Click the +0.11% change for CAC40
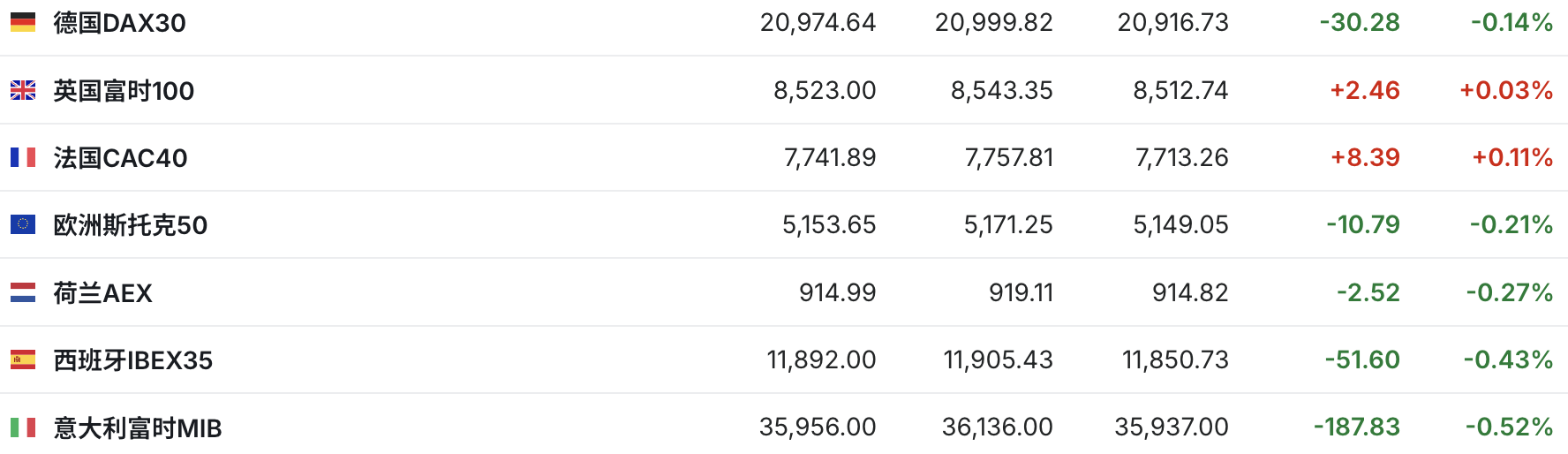The height and width of the screenshot is (454, 1568). pyautogui.click(x=1511, y=157)
